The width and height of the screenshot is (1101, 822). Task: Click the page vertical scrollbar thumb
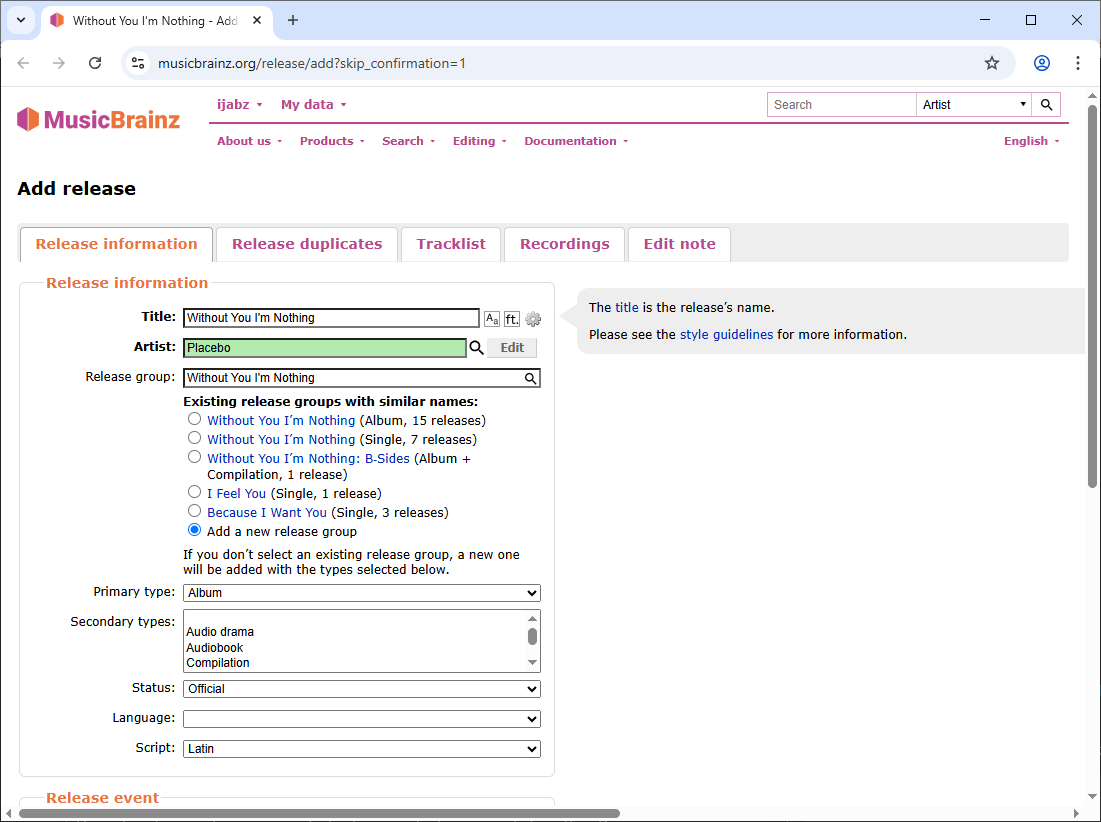[1092, 296]
